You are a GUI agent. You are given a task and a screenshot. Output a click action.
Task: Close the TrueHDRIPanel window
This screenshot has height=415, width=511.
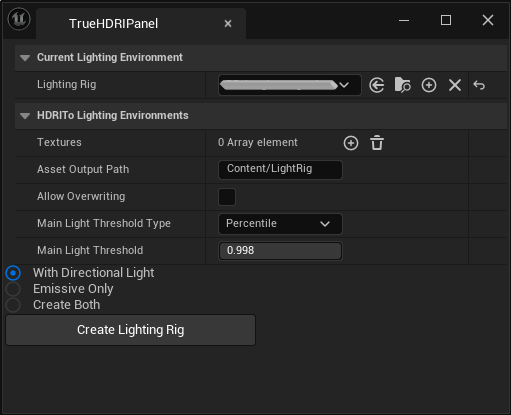tap(488, 20)
